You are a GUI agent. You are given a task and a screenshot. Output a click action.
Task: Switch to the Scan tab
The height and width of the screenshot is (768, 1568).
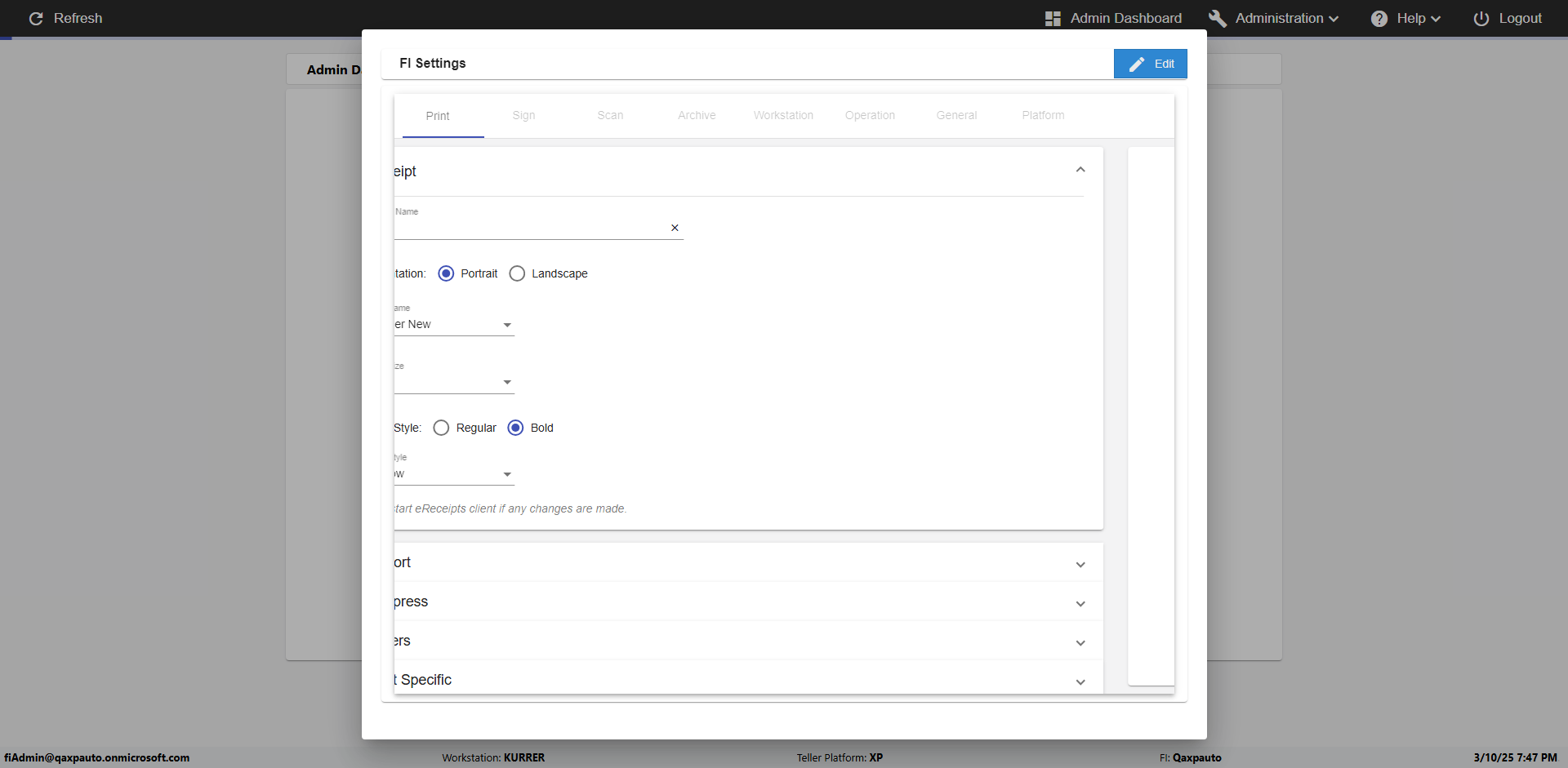tap(610, 115)
